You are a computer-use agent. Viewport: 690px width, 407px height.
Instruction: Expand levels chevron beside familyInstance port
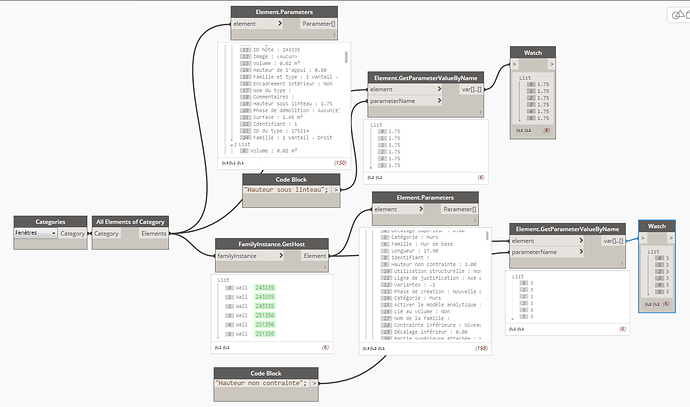(x=280, y=256)
